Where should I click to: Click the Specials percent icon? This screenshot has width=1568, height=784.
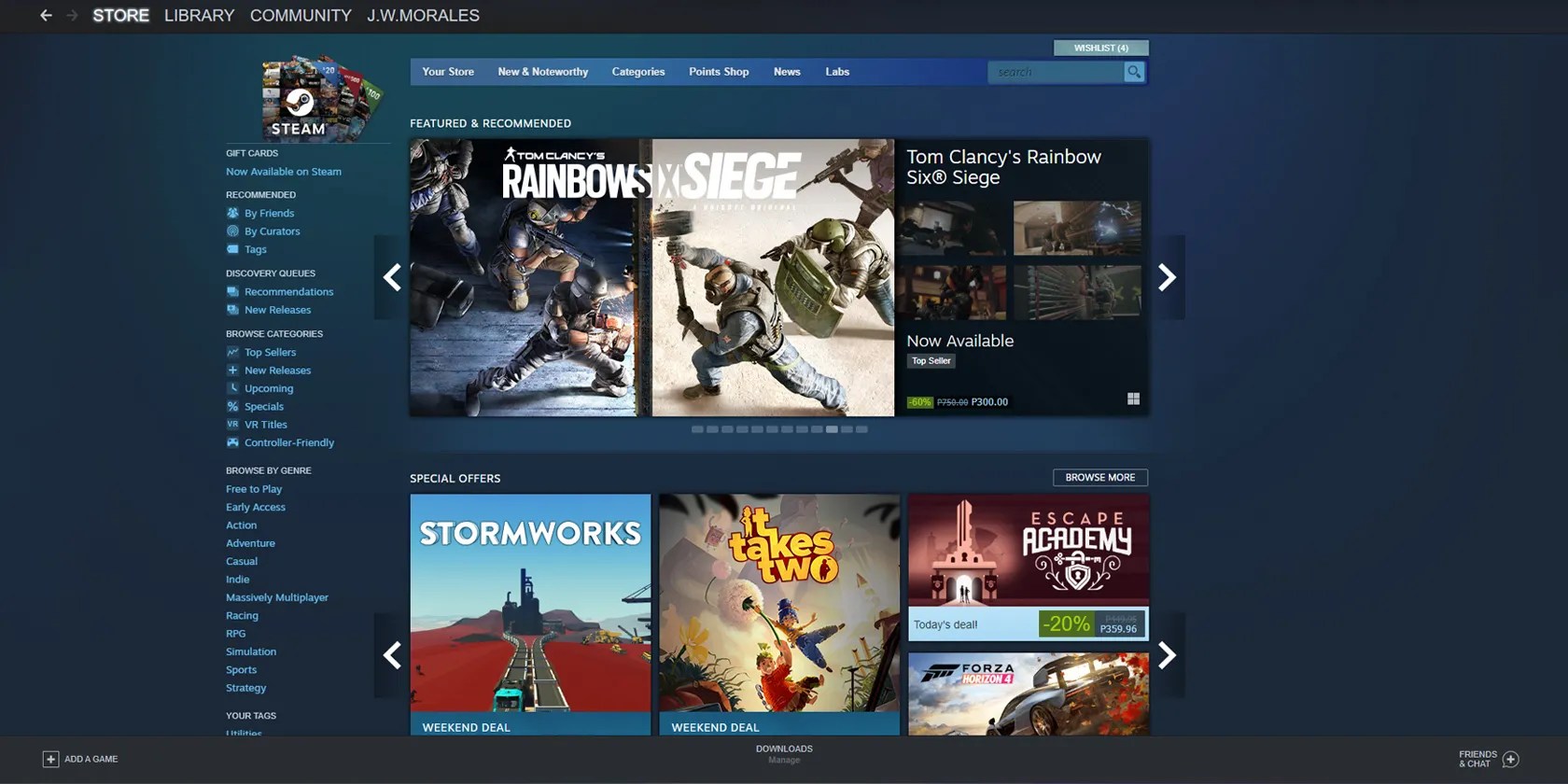[232, 406]
